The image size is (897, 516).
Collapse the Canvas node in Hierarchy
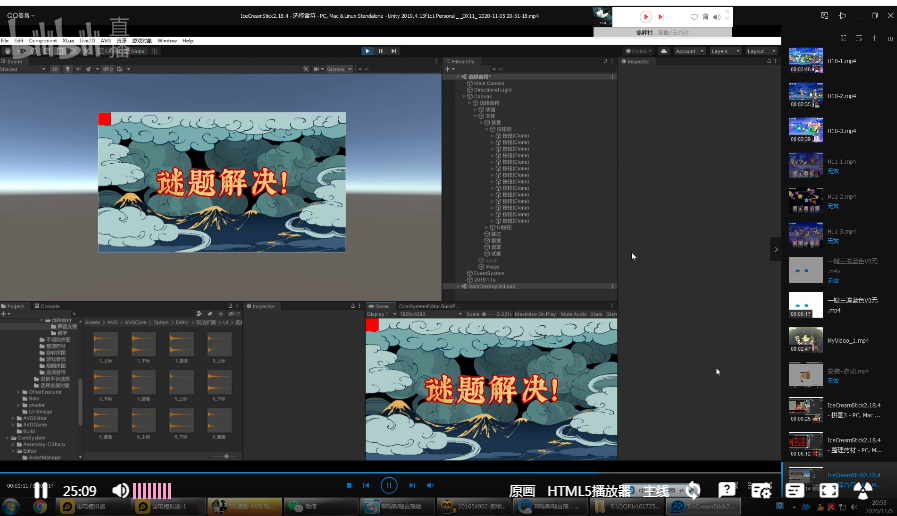pyautogui.click(x=463, y=97)
